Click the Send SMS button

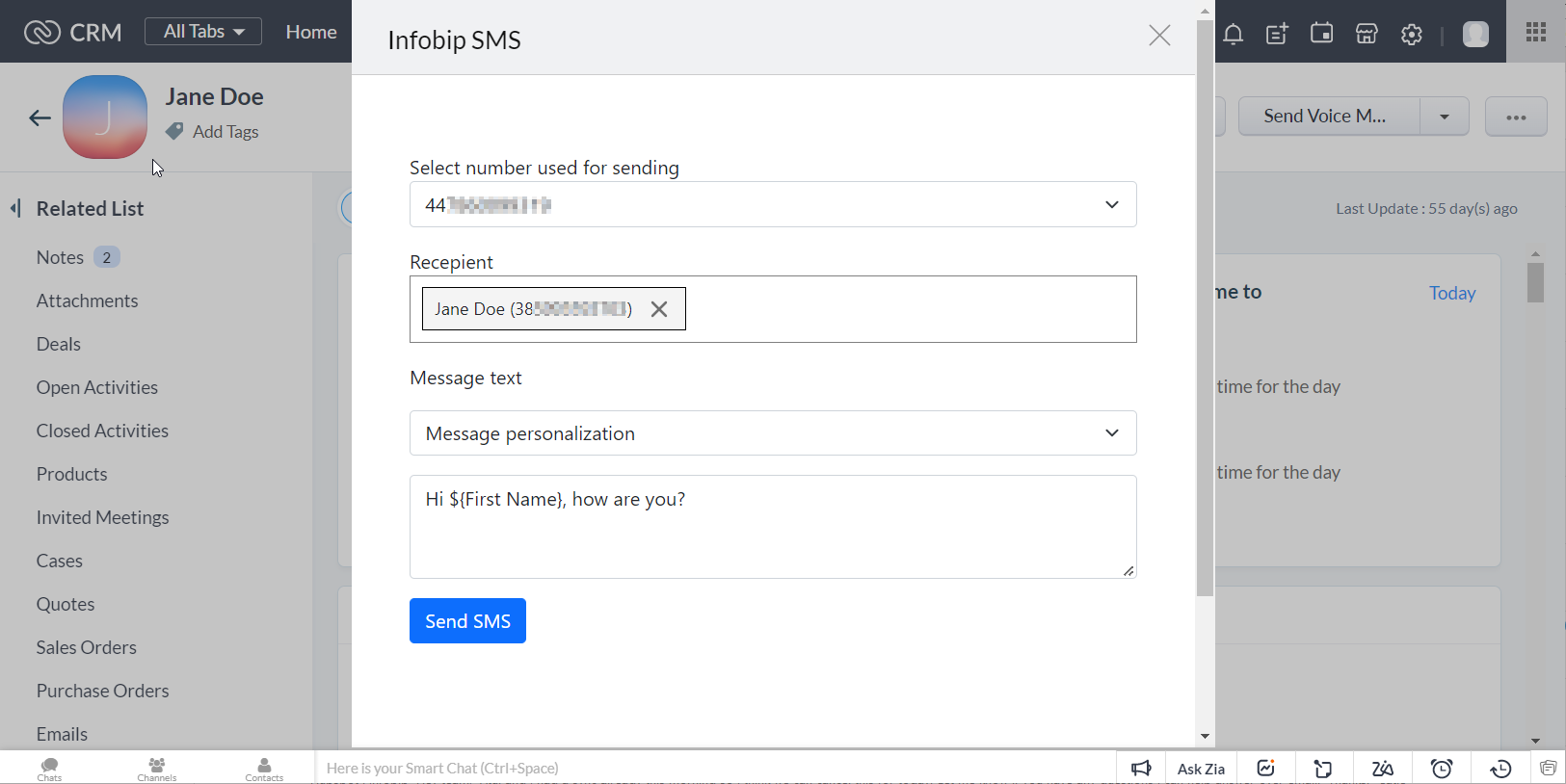(467, 621)
